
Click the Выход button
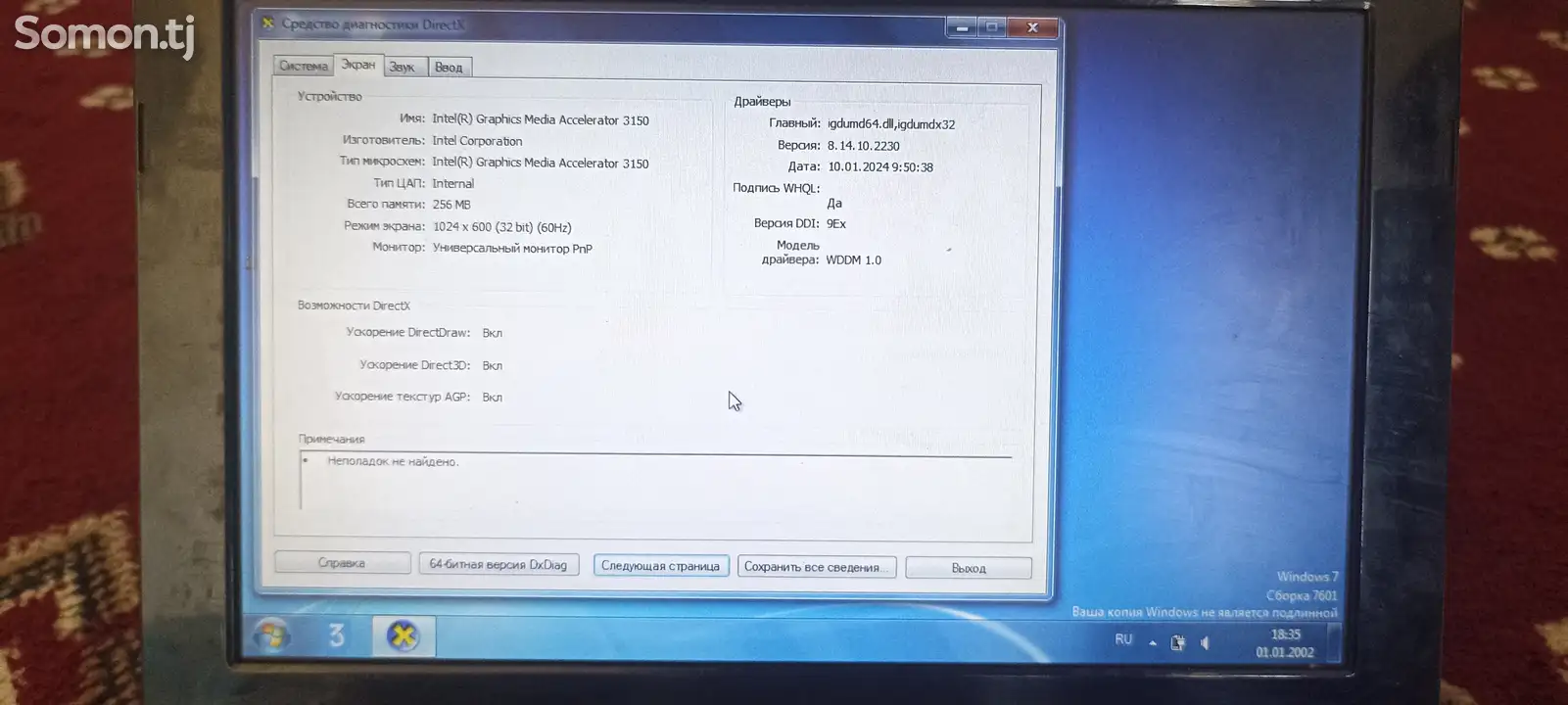[968, 568]
